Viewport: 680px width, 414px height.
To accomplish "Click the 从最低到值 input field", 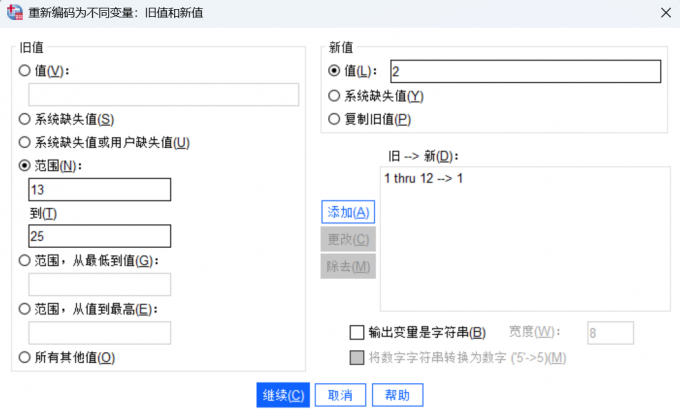I will pyautogui.click(x=100, y=284).
